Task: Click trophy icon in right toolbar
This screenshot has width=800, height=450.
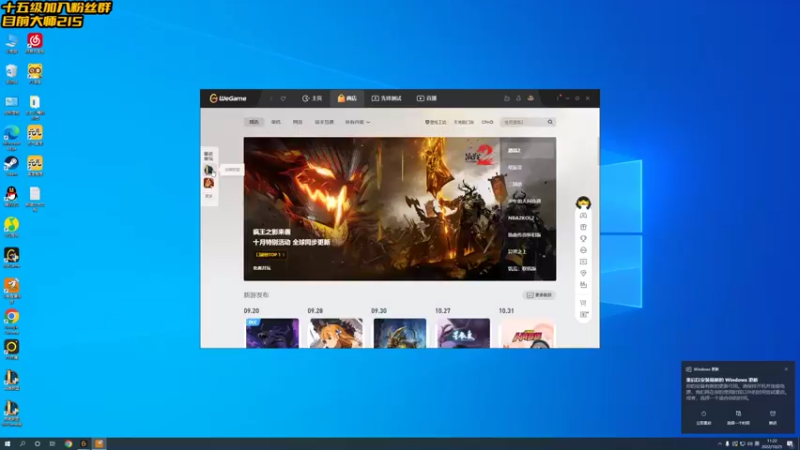Action: pos(583,239)
